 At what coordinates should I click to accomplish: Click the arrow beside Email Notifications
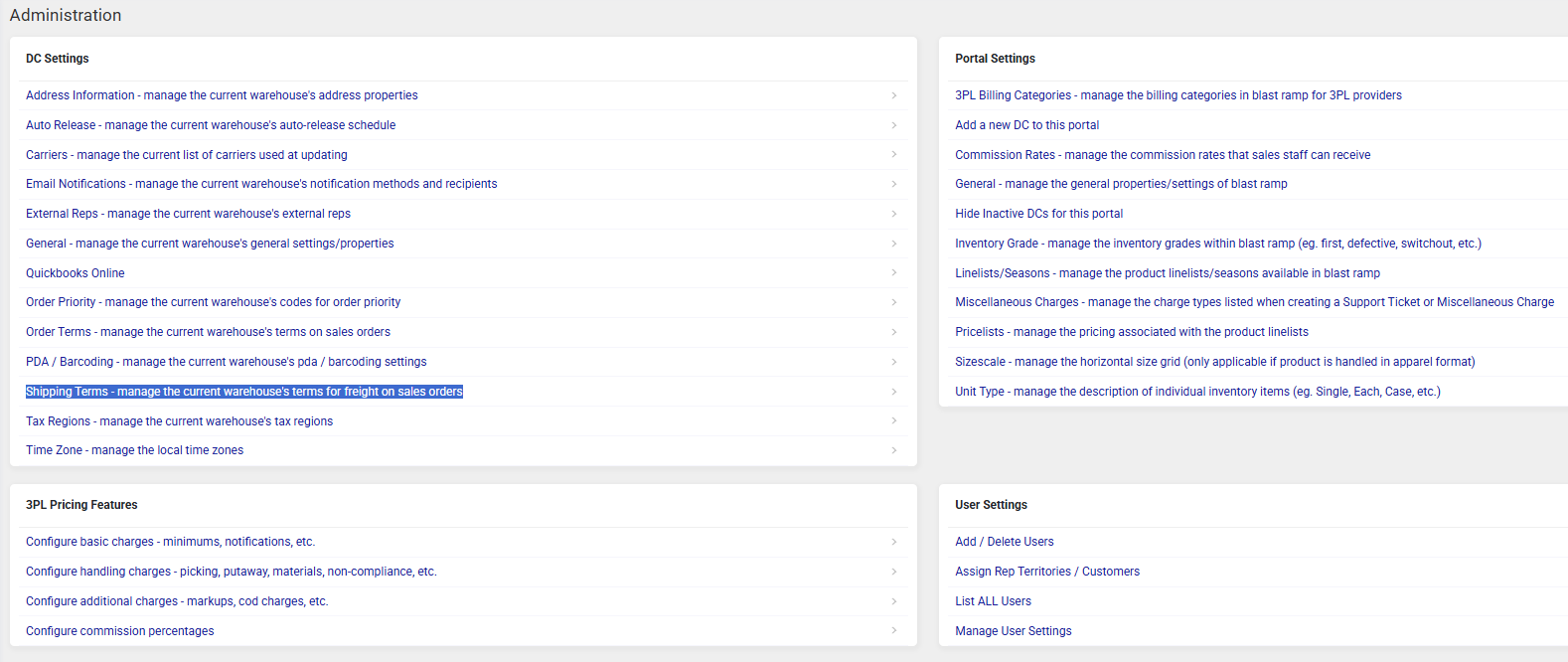(894, 184)
